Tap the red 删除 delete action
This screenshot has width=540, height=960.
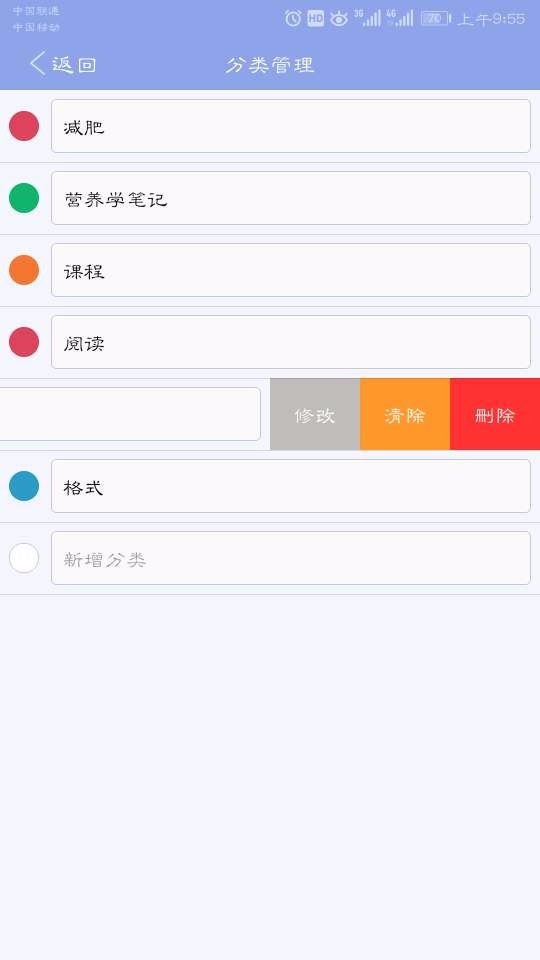pos(495,414)
